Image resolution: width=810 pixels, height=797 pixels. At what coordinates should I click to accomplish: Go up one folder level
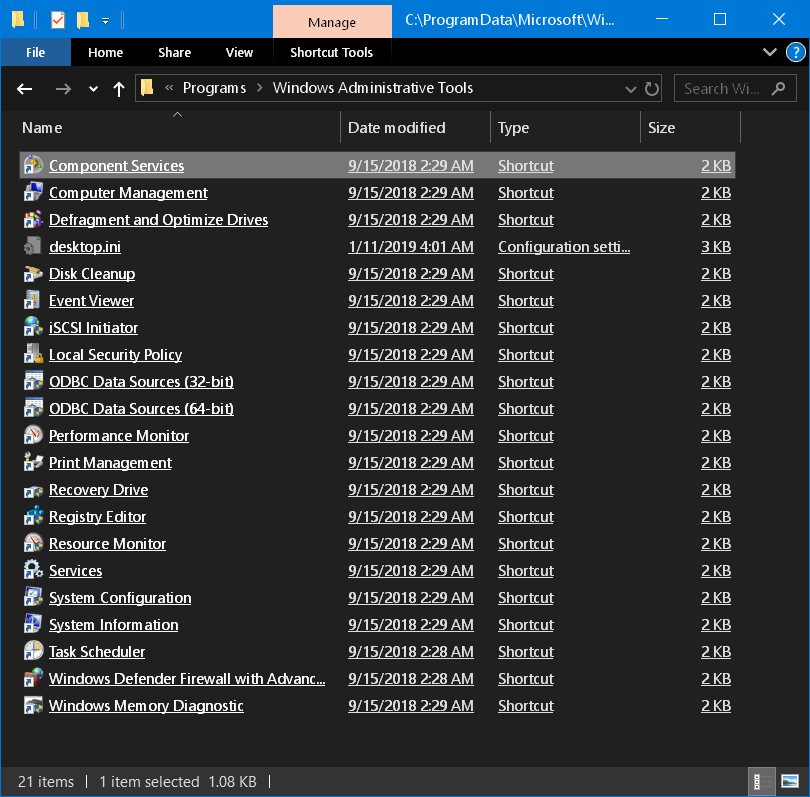119,89
